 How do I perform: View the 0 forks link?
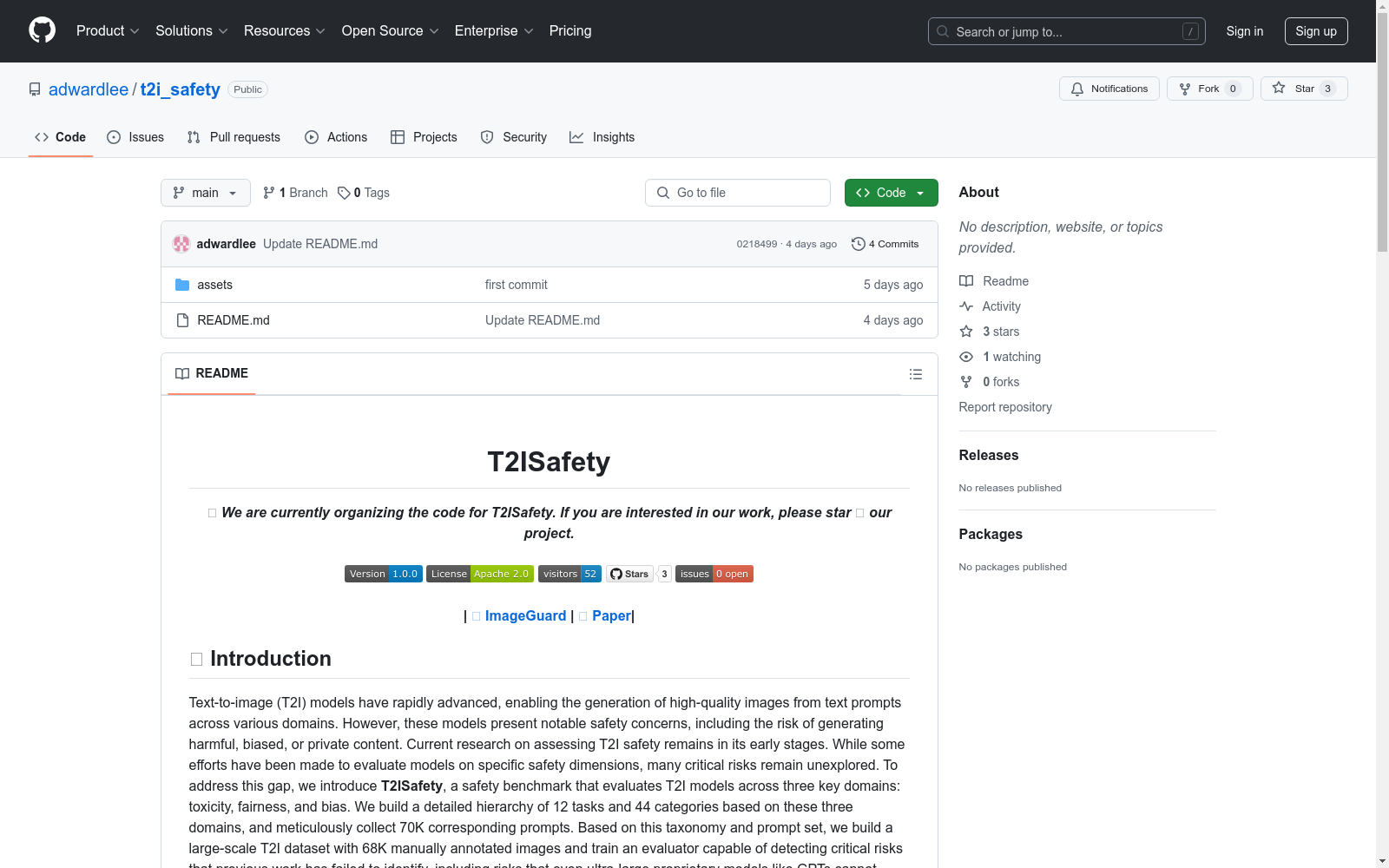coord(991,382)
